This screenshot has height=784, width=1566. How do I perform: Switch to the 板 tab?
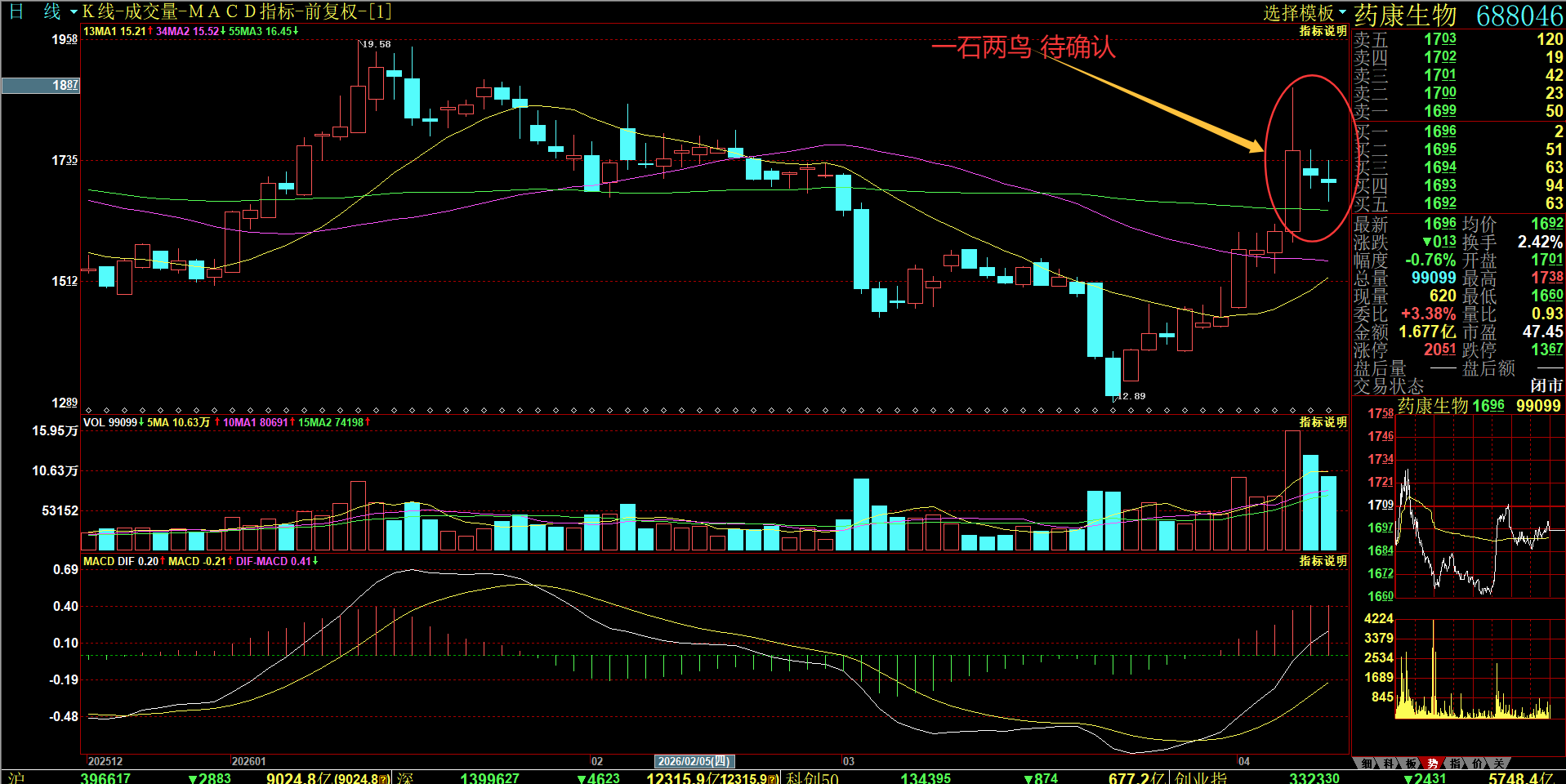tap(1412, 764)
